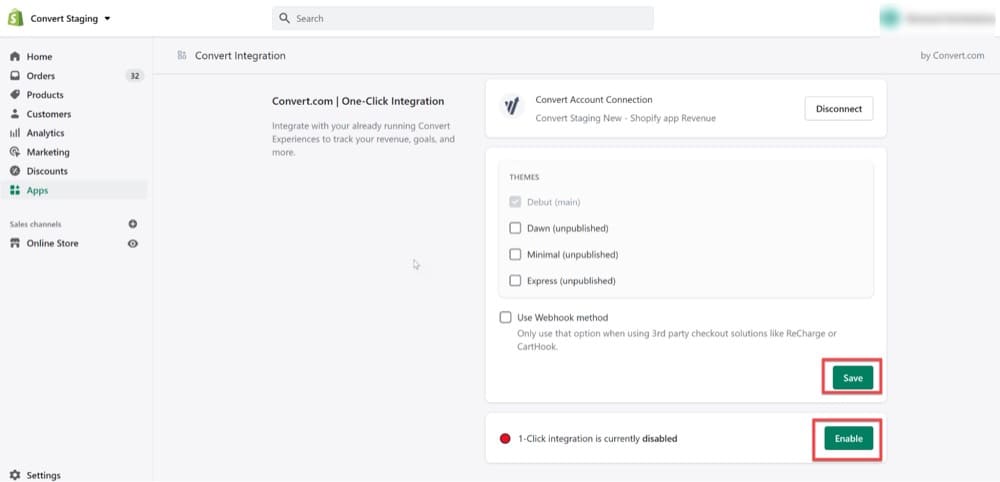Check the Minimal (unpublished) theme checkbox
This screenshot has width=1000, height=482.
[x=515, y=254]
